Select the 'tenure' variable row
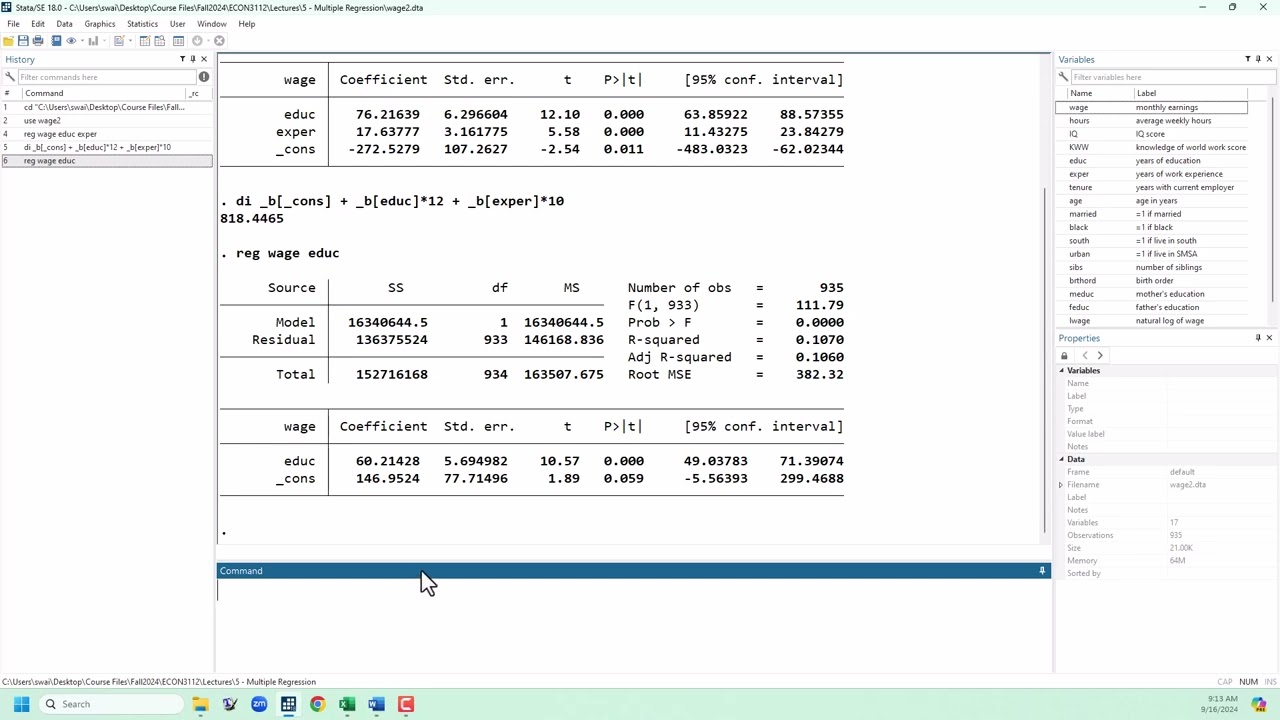 pos(1152,187)
